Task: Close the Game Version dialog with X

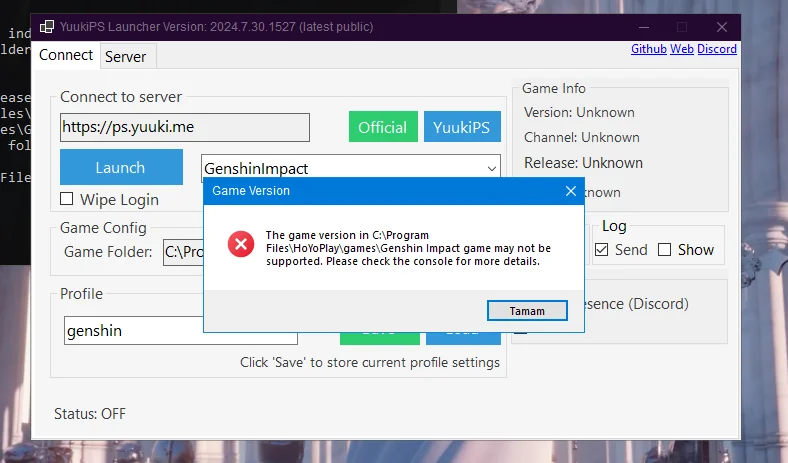Action: (x=570, y=191)
